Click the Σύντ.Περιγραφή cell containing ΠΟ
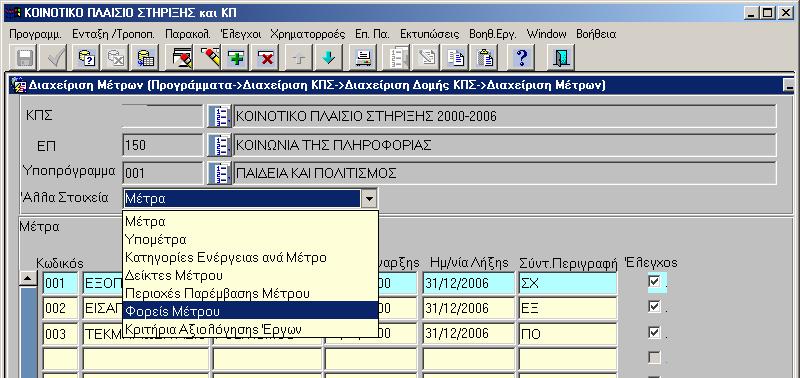This screenshot has height=378, width=800. [x=568, y=334]
